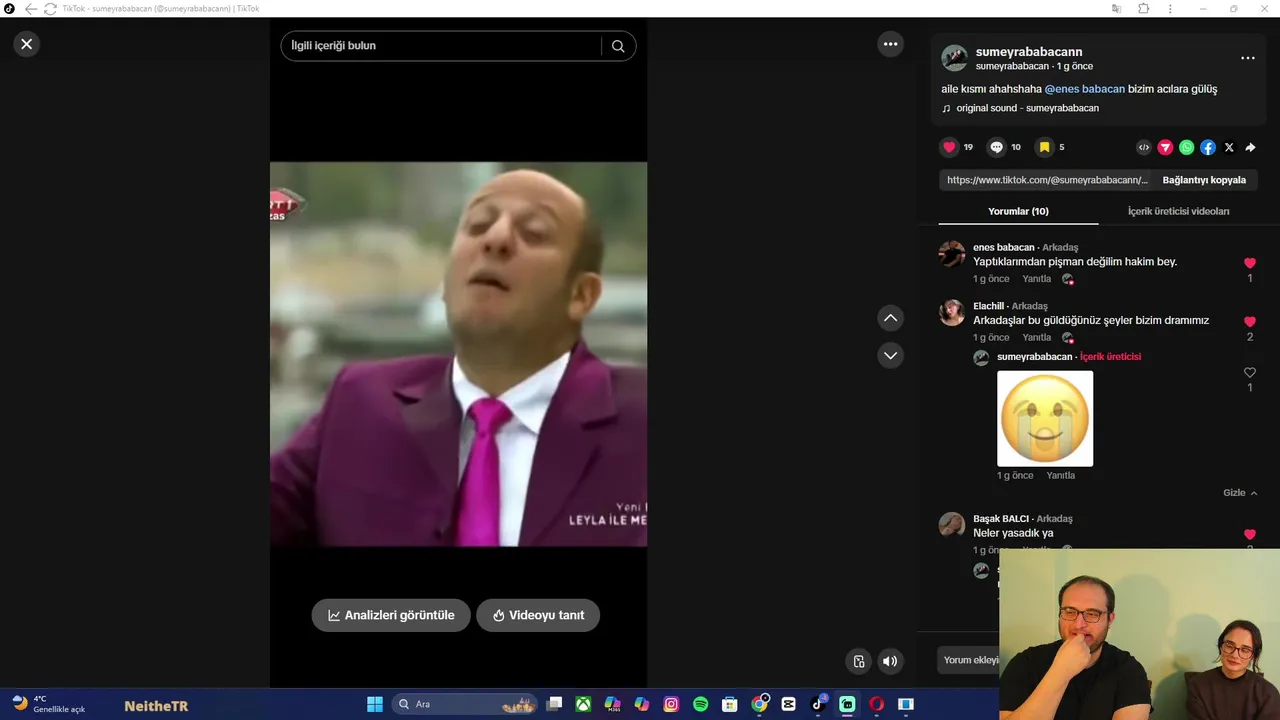
Task: Go to the previous video with up arrow
Action: point(890,318)
